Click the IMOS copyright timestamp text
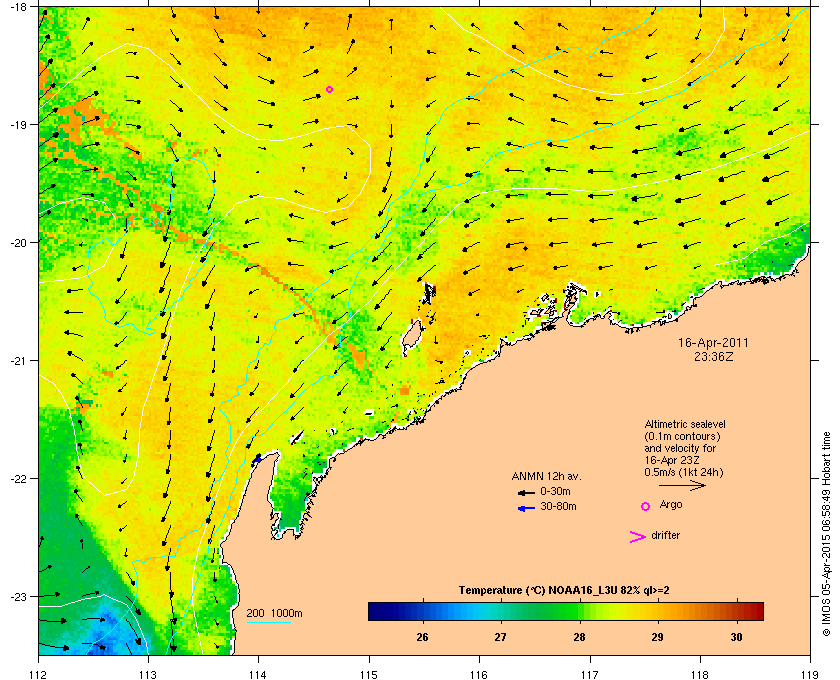This screenshot has height=680, width=840. pos(826,535)
